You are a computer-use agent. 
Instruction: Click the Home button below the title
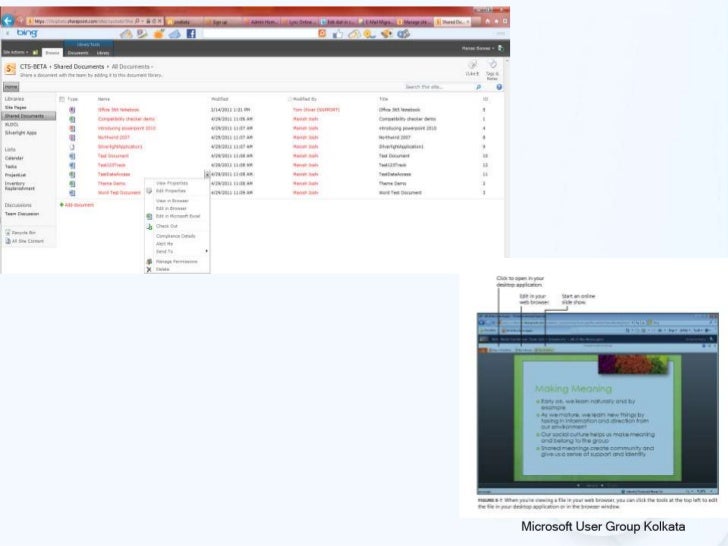coord(11,87)
